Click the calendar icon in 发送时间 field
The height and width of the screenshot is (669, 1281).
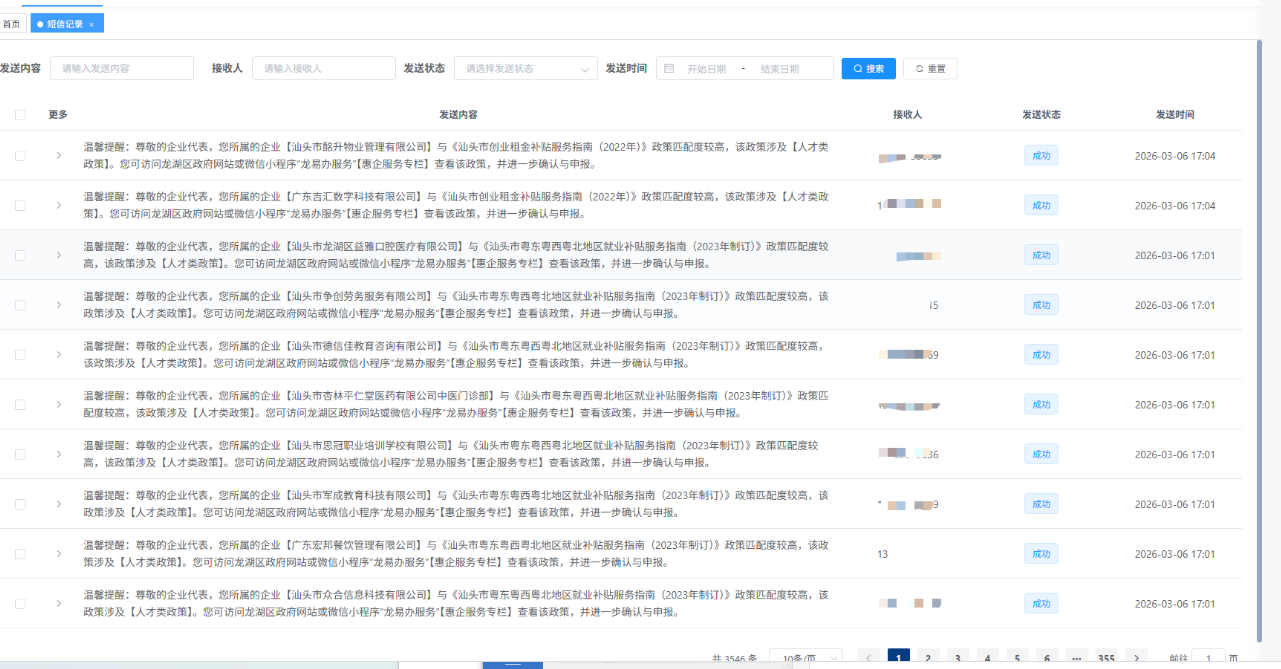[x=669, y=69]
